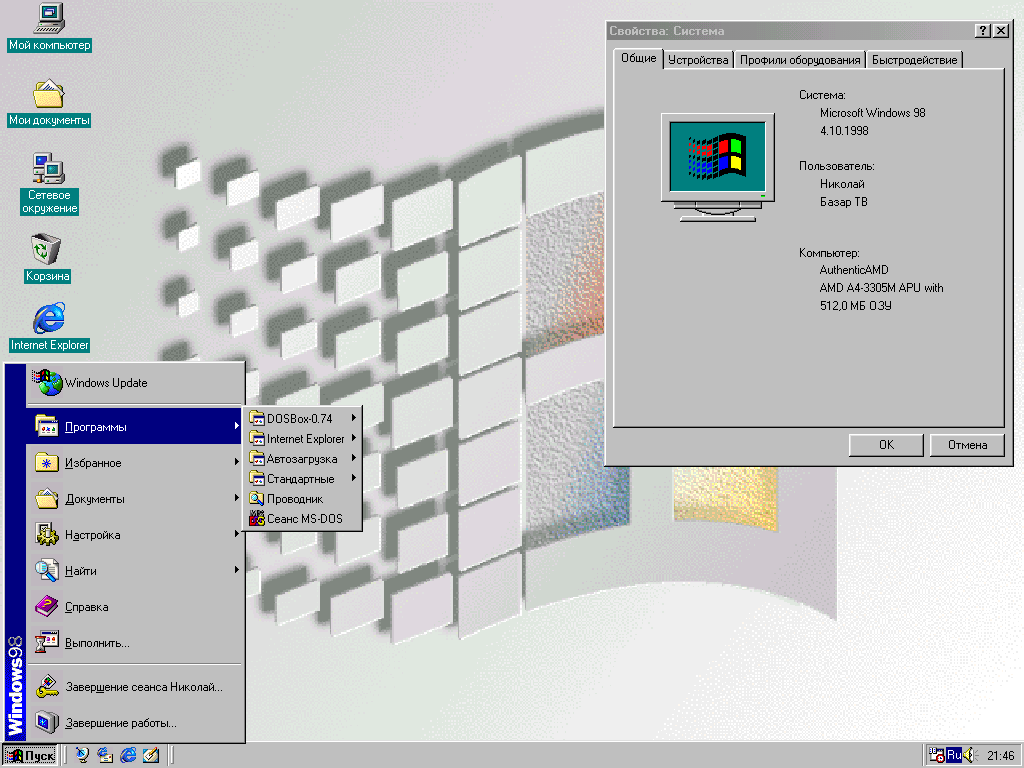
Task: Open the Мой компьютер desktop icon
Action: click(x=49, y=27)
